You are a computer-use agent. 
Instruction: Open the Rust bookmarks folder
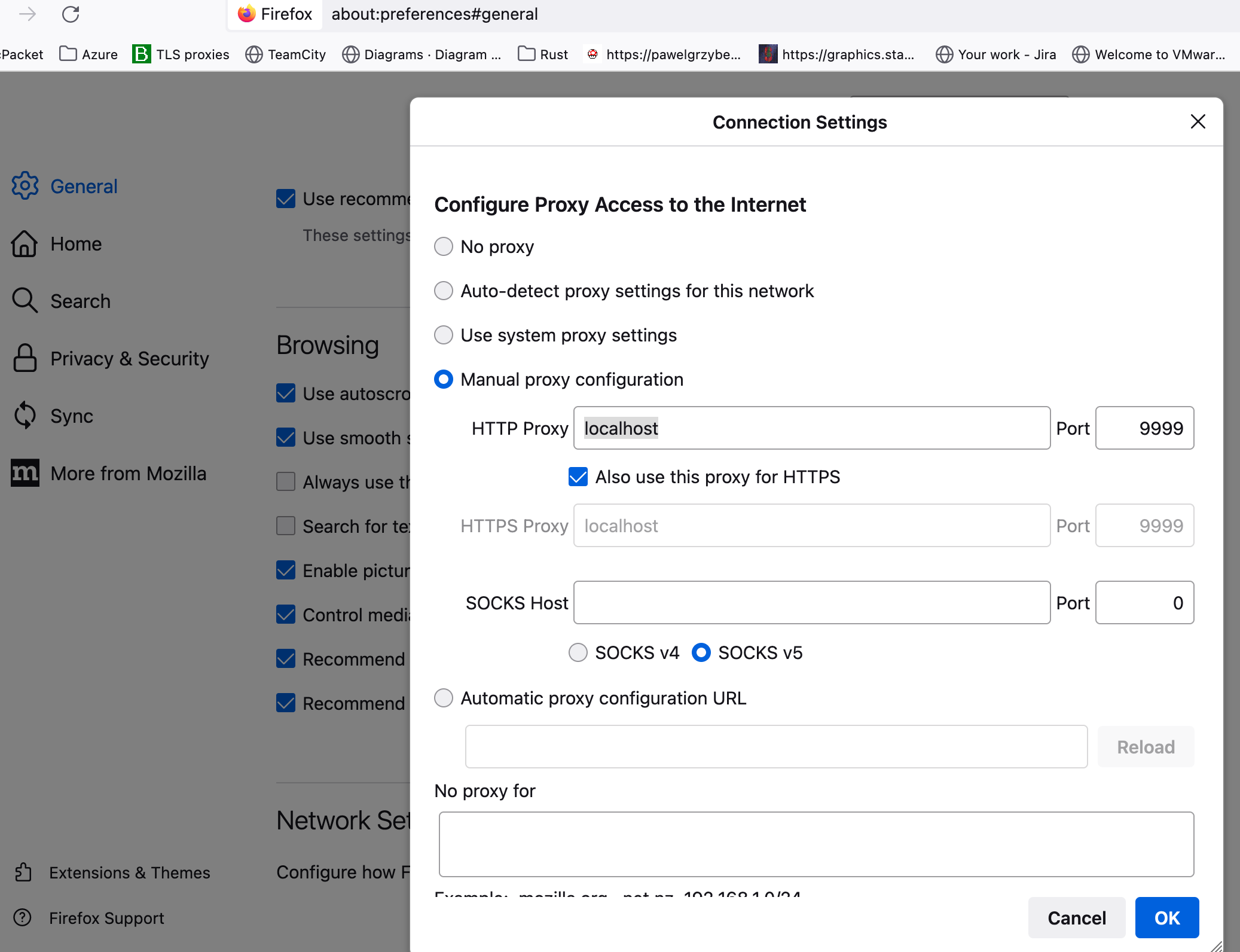(x=543, y=54)
